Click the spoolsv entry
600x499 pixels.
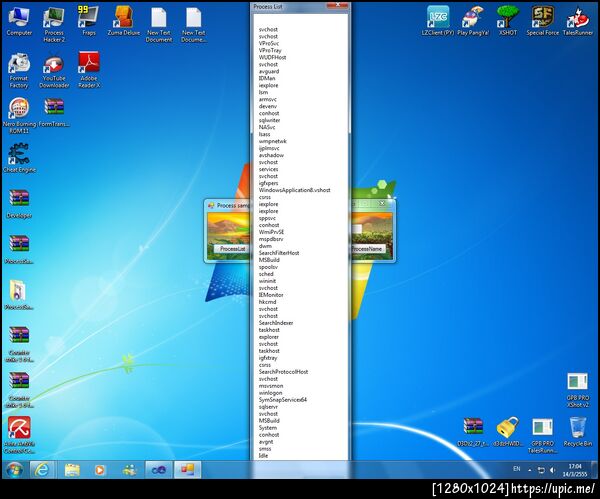click(x=268, y=267)
